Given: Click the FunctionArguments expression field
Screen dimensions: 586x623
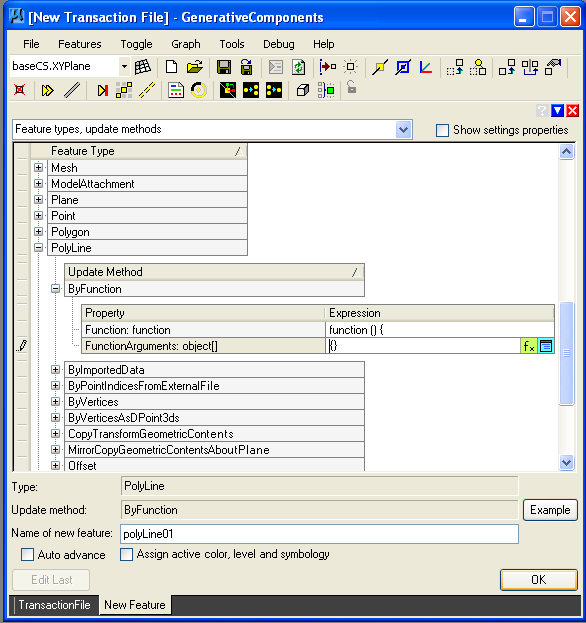Looking at the screenshot, I should tap(423, 346).
